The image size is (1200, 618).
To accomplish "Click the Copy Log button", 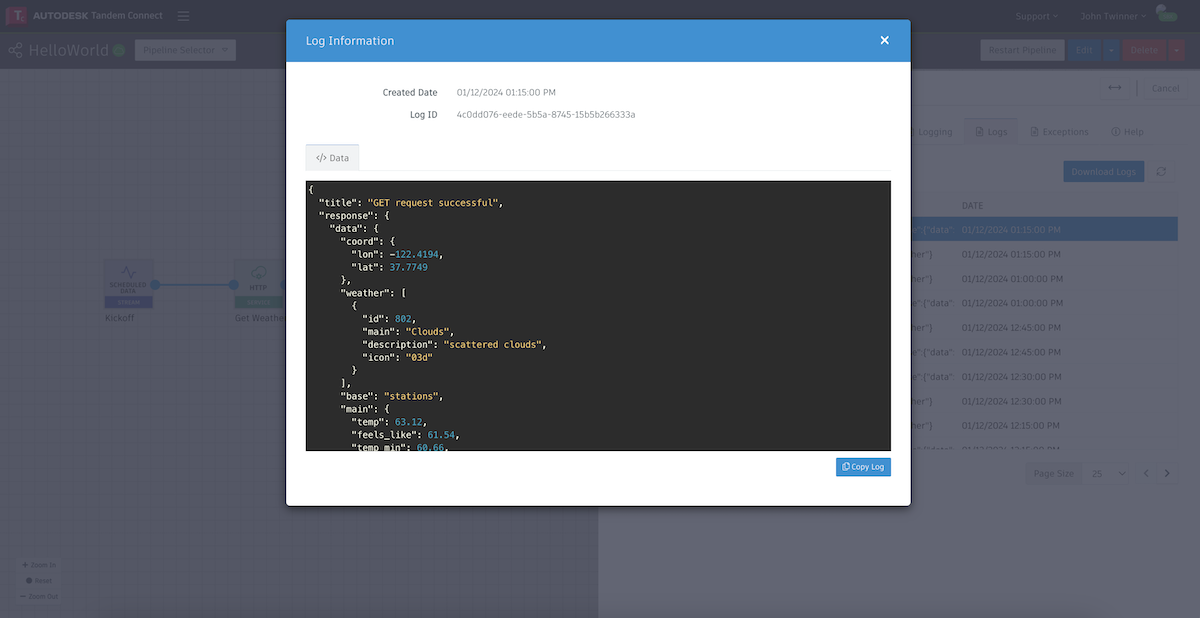I will [x=863, y=467].
